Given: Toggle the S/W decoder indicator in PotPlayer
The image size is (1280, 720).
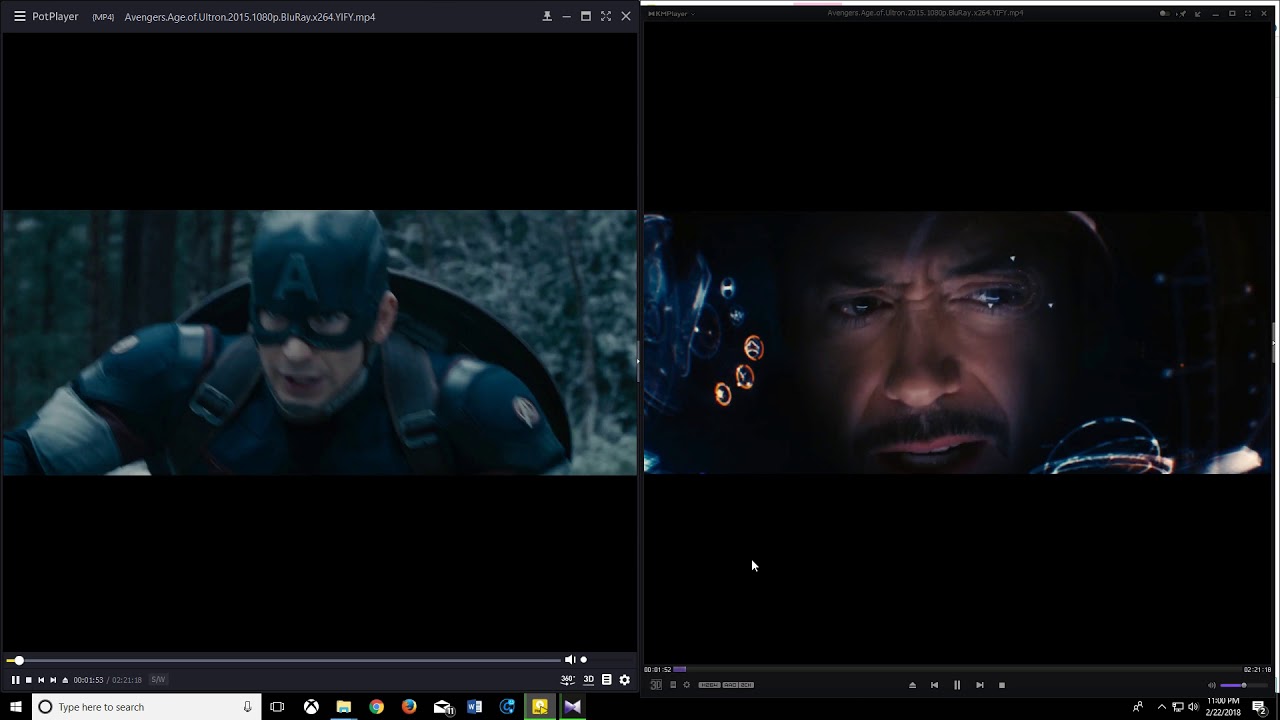Looking at the screenshot, I should [x=158, y=680].
